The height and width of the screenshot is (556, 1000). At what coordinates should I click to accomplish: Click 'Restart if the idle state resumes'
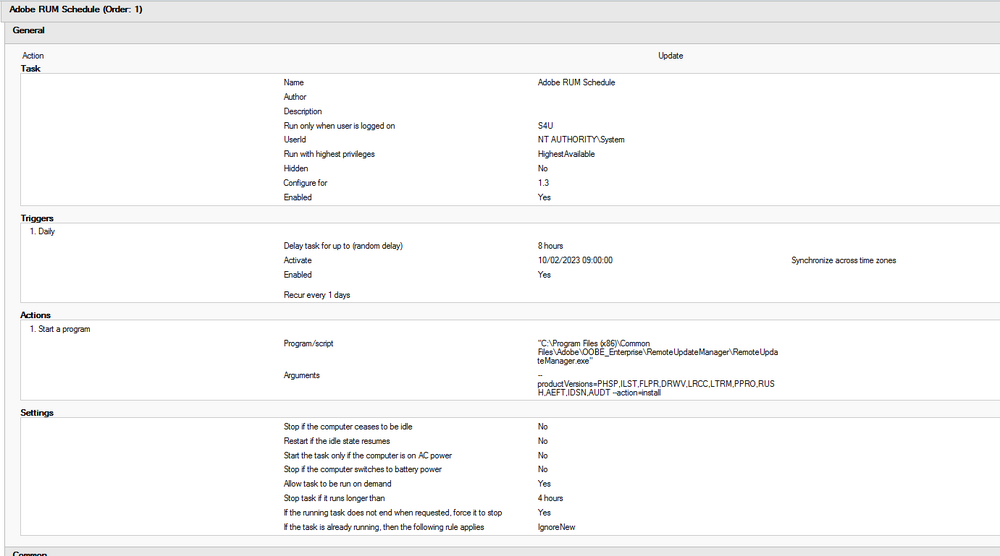pyautogui.click(x=337, y=441)
